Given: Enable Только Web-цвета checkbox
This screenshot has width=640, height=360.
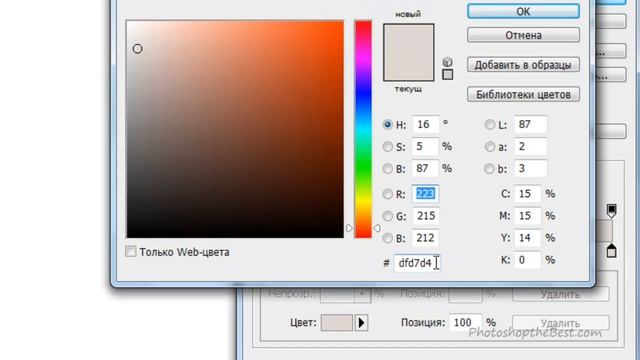Looking at the screenshot, I should point(131,251).
